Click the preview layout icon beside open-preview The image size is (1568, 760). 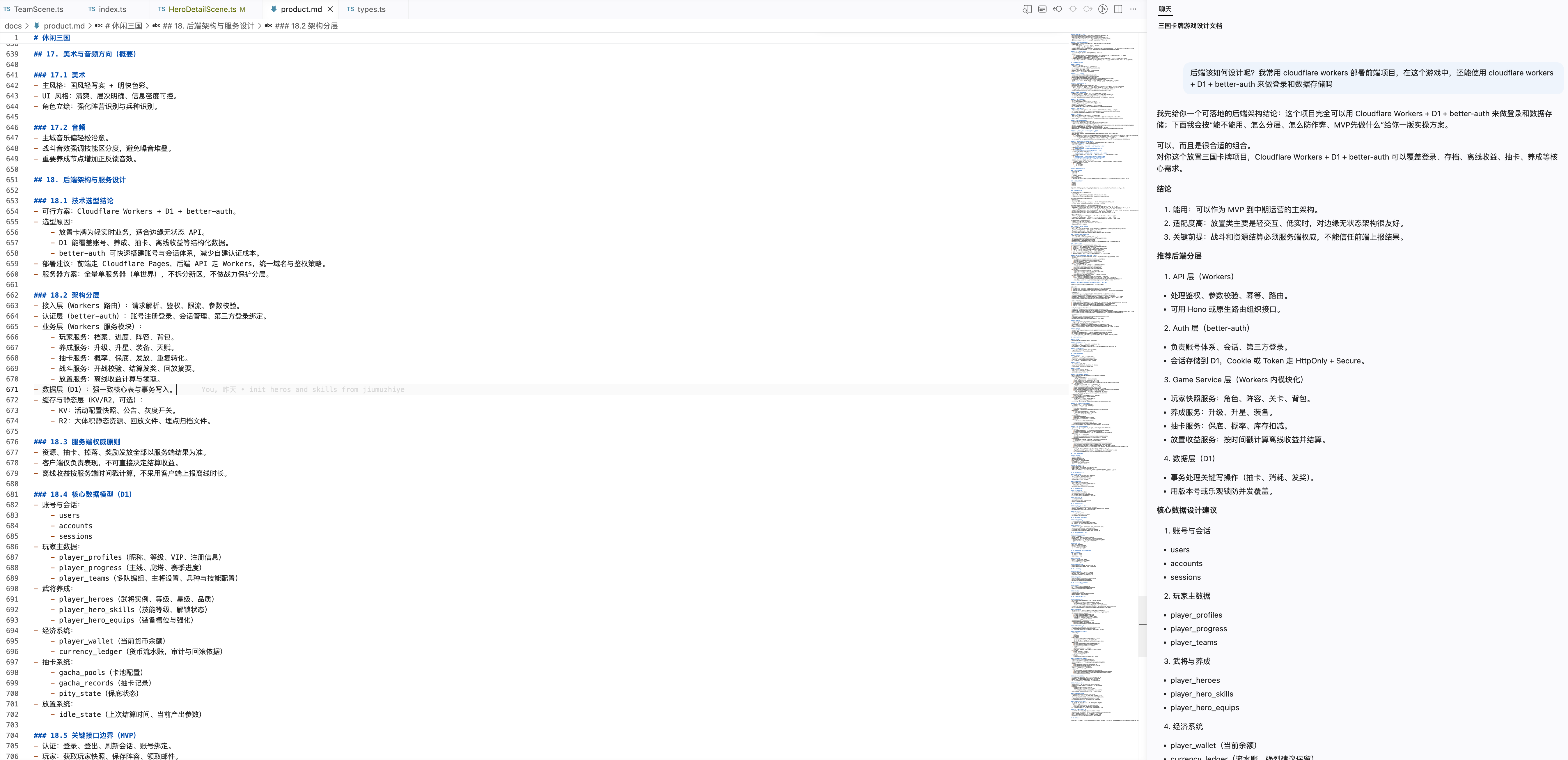1043,9
